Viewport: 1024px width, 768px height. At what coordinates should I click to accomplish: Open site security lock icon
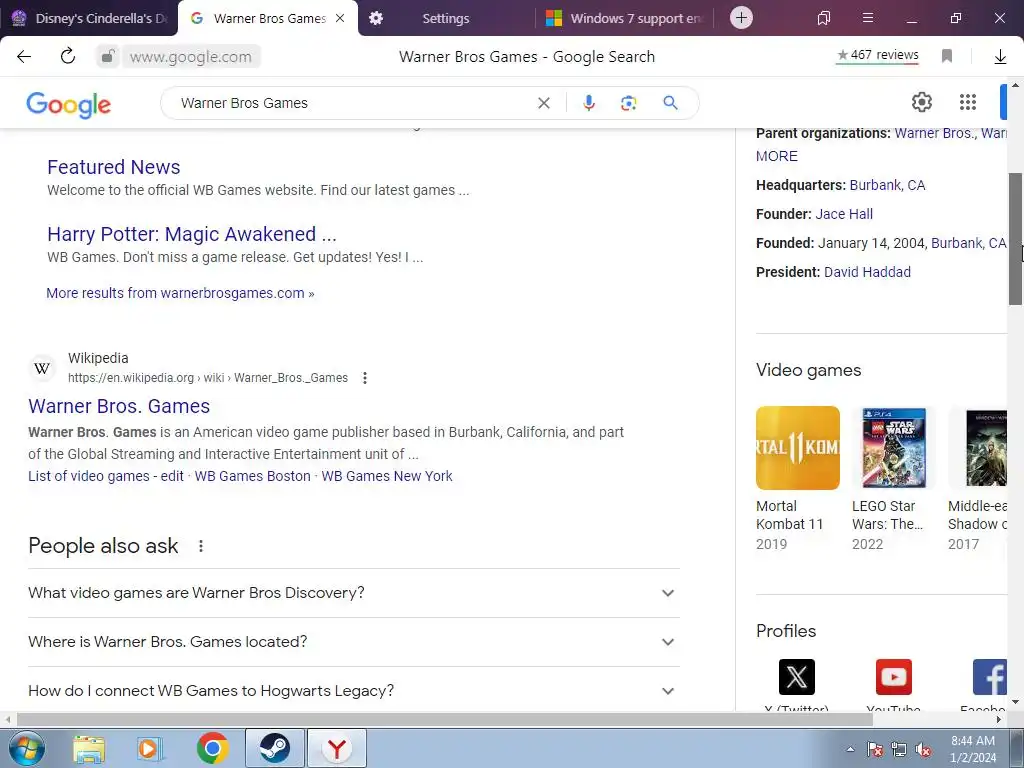coord(108,56)
